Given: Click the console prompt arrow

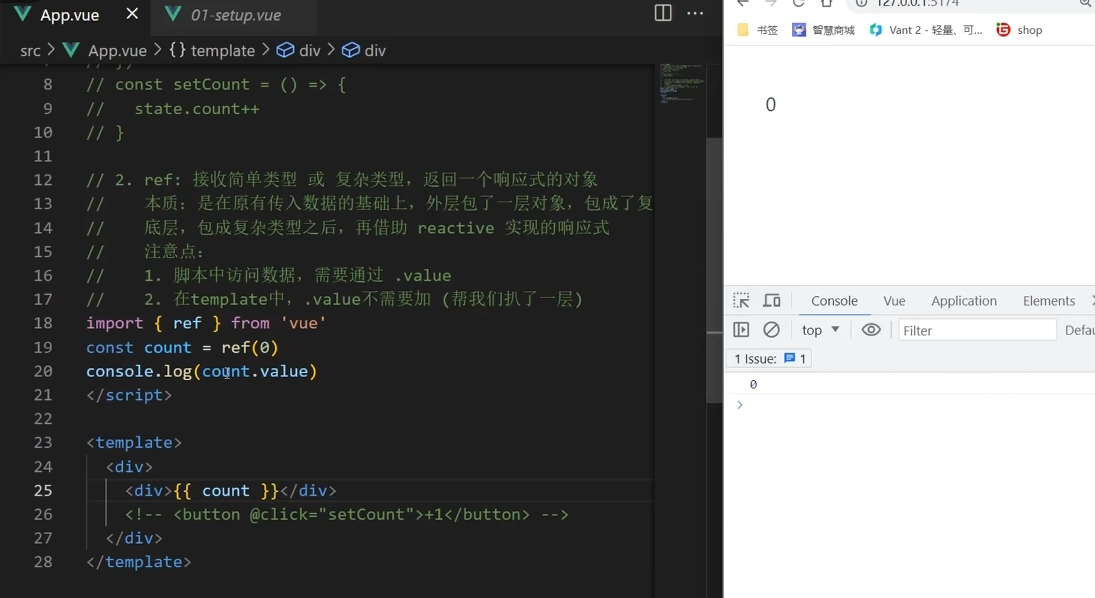Looking at the screenshot, I should click(740, 404).
